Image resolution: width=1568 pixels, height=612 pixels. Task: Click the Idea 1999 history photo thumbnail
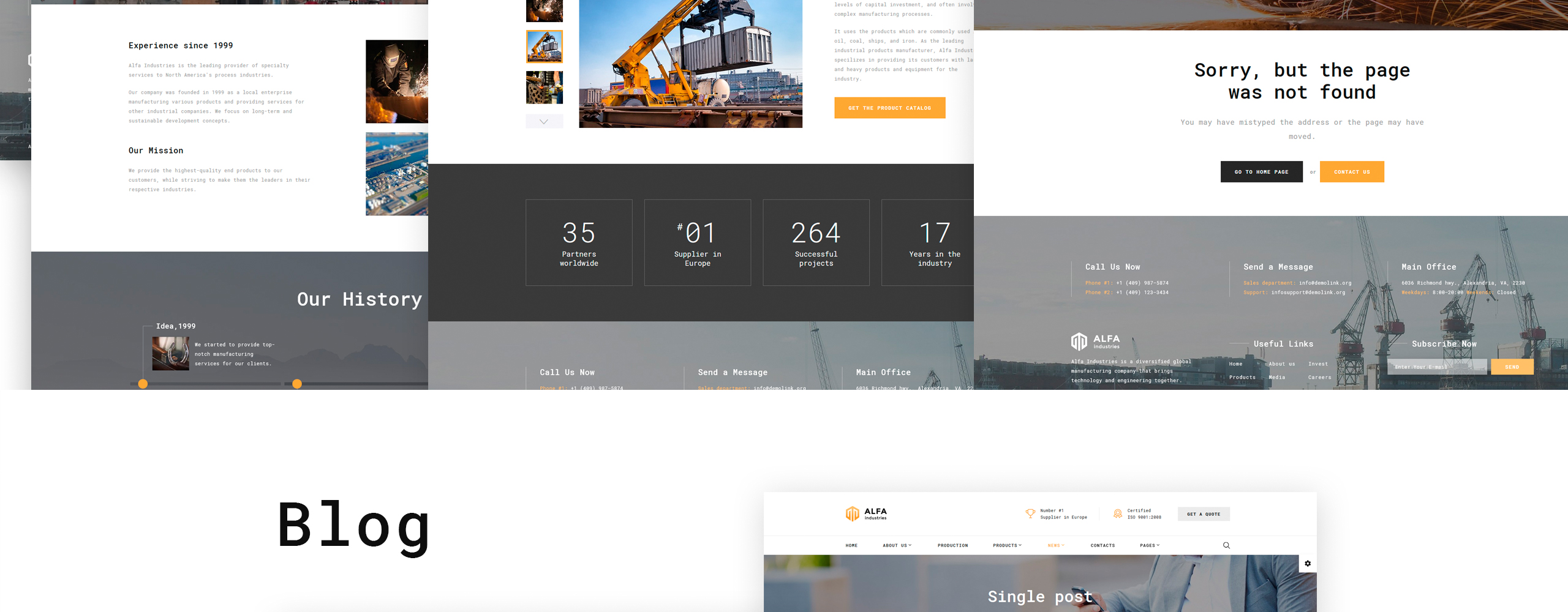coord(170,353)
